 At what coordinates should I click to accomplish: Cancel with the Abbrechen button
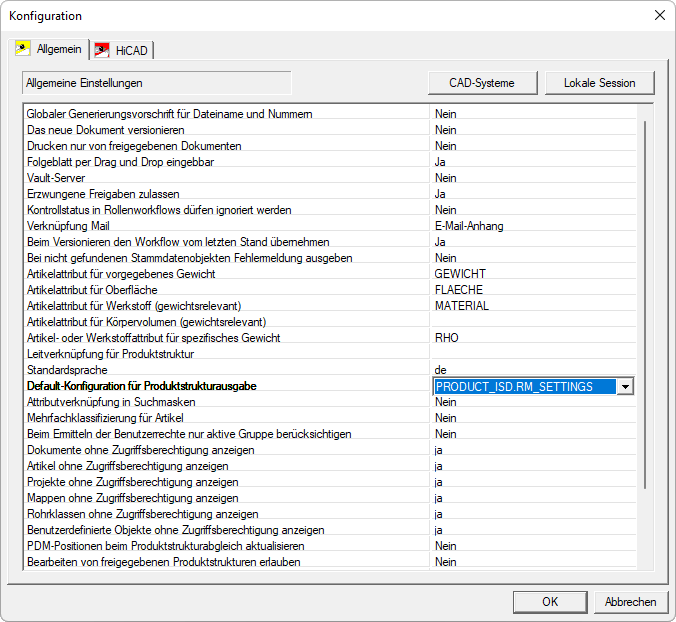click(x=631, y=602)
